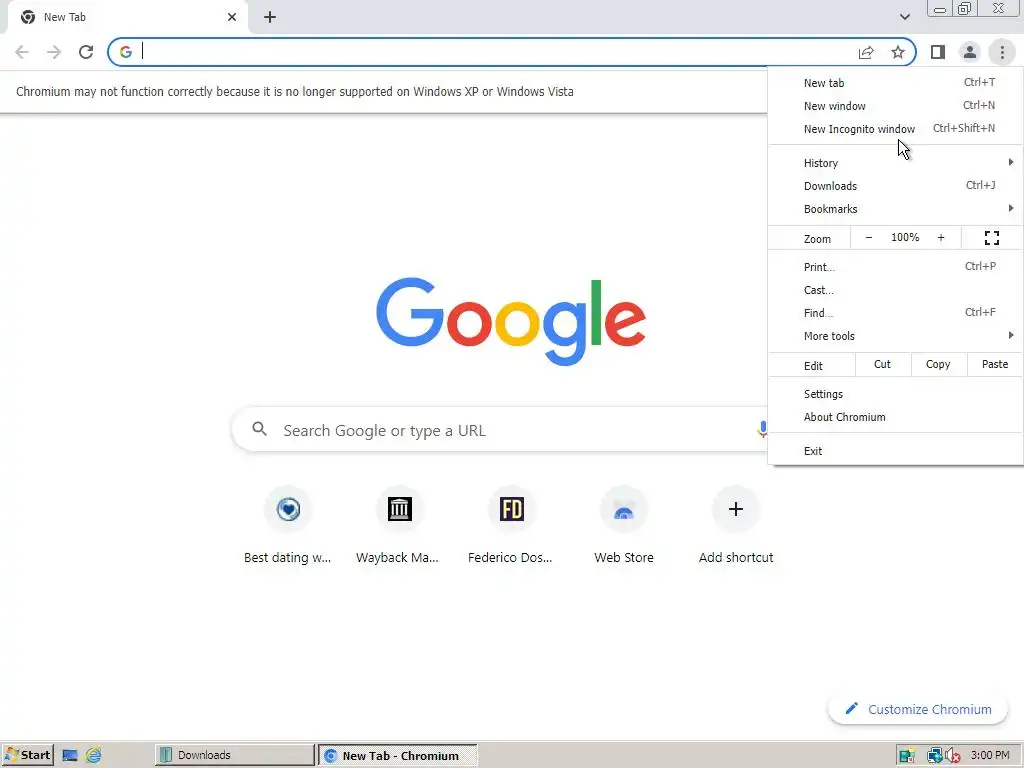Decrease zoom with the minus button

[x=869, y=238]
